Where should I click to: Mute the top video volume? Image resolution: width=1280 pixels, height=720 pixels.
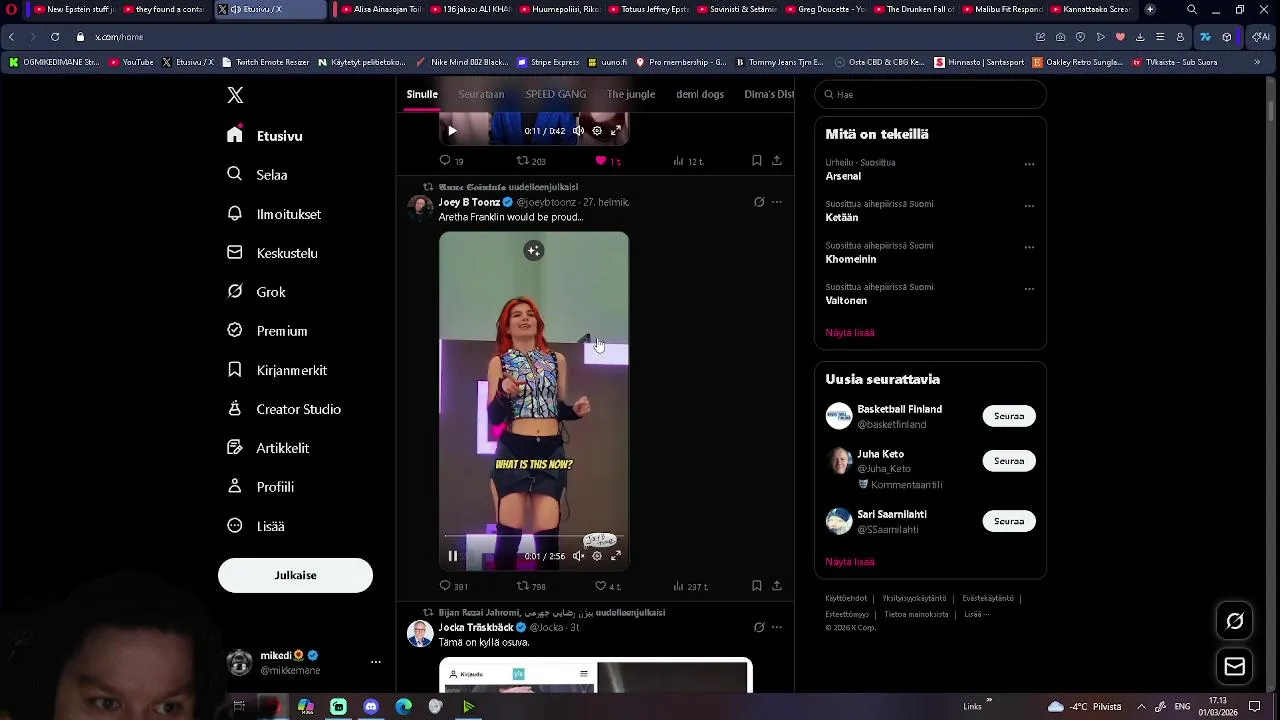coord(578,130)
